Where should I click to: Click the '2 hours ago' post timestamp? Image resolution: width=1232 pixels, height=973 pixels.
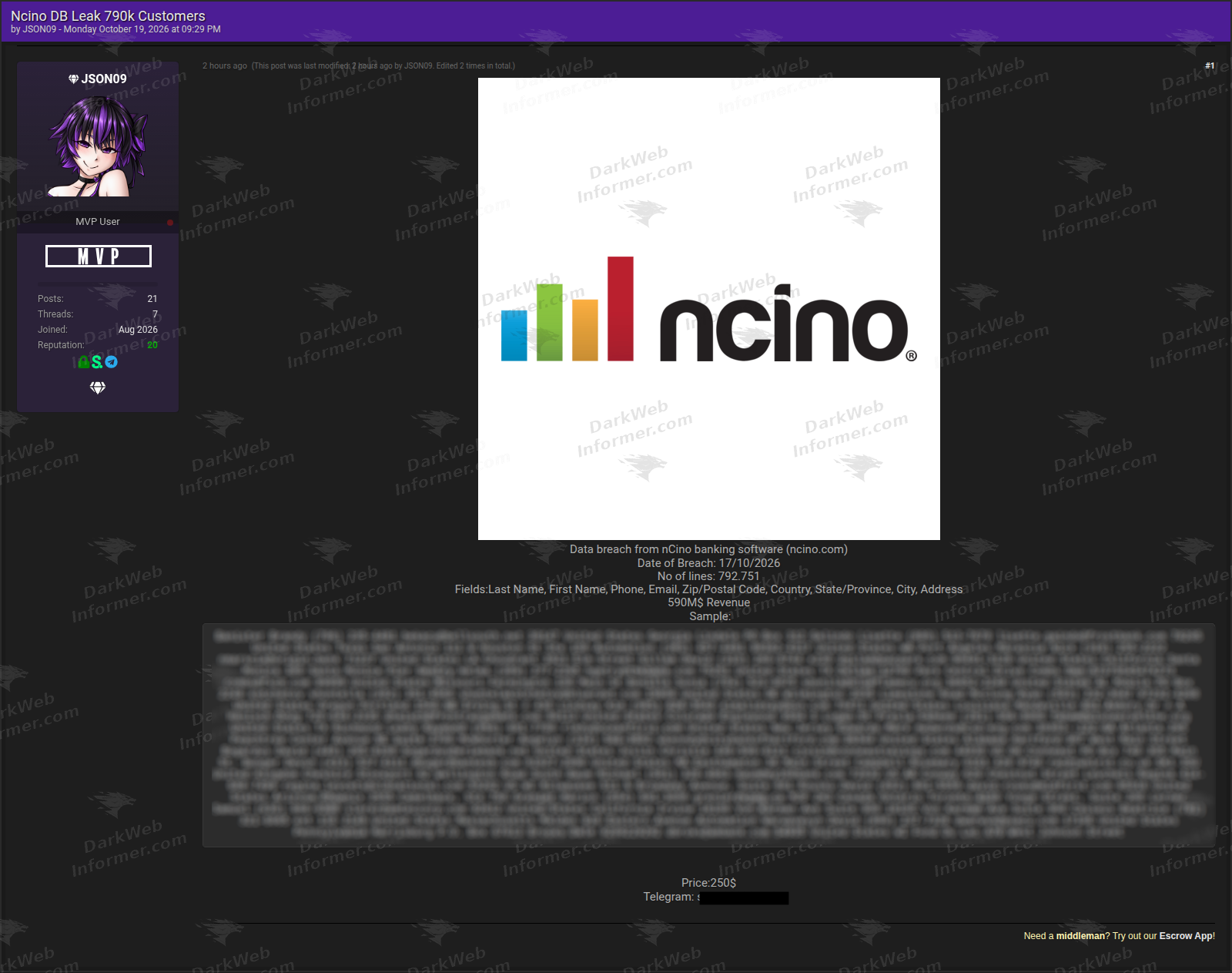pyautogui.click(x=225, y=65)
